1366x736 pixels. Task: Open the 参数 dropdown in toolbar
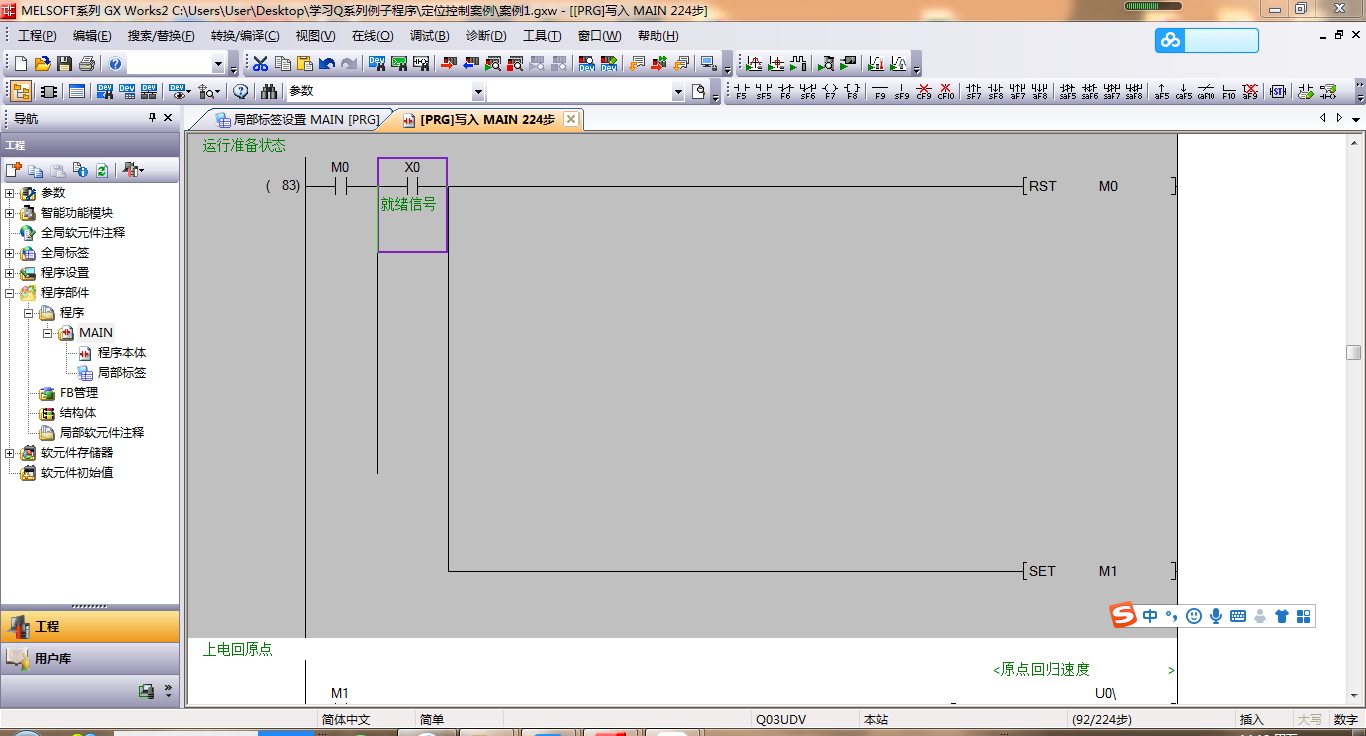(478, 92)
